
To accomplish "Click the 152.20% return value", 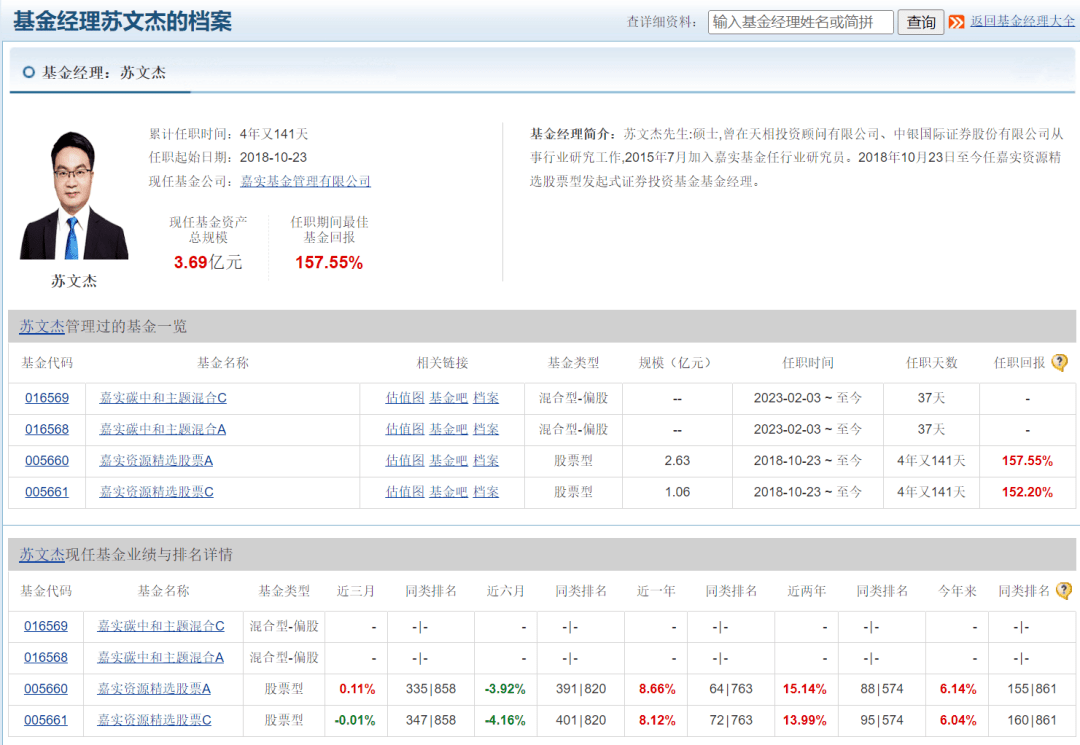I will tap(1027, 492).
